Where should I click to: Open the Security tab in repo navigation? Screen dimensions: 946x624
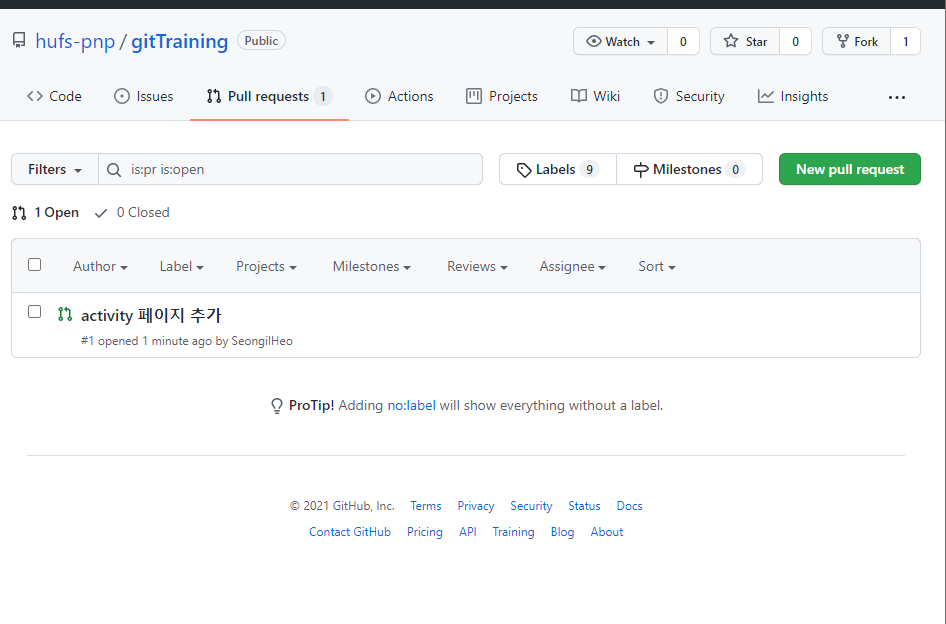coord(689,96)
